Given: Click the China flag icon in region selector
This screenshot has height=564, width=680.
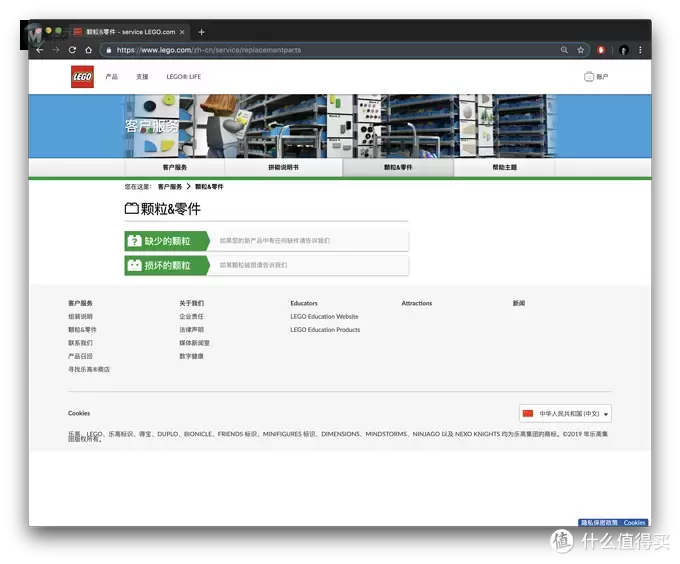Looking at the screenshot, I should (x=528, y=414).
